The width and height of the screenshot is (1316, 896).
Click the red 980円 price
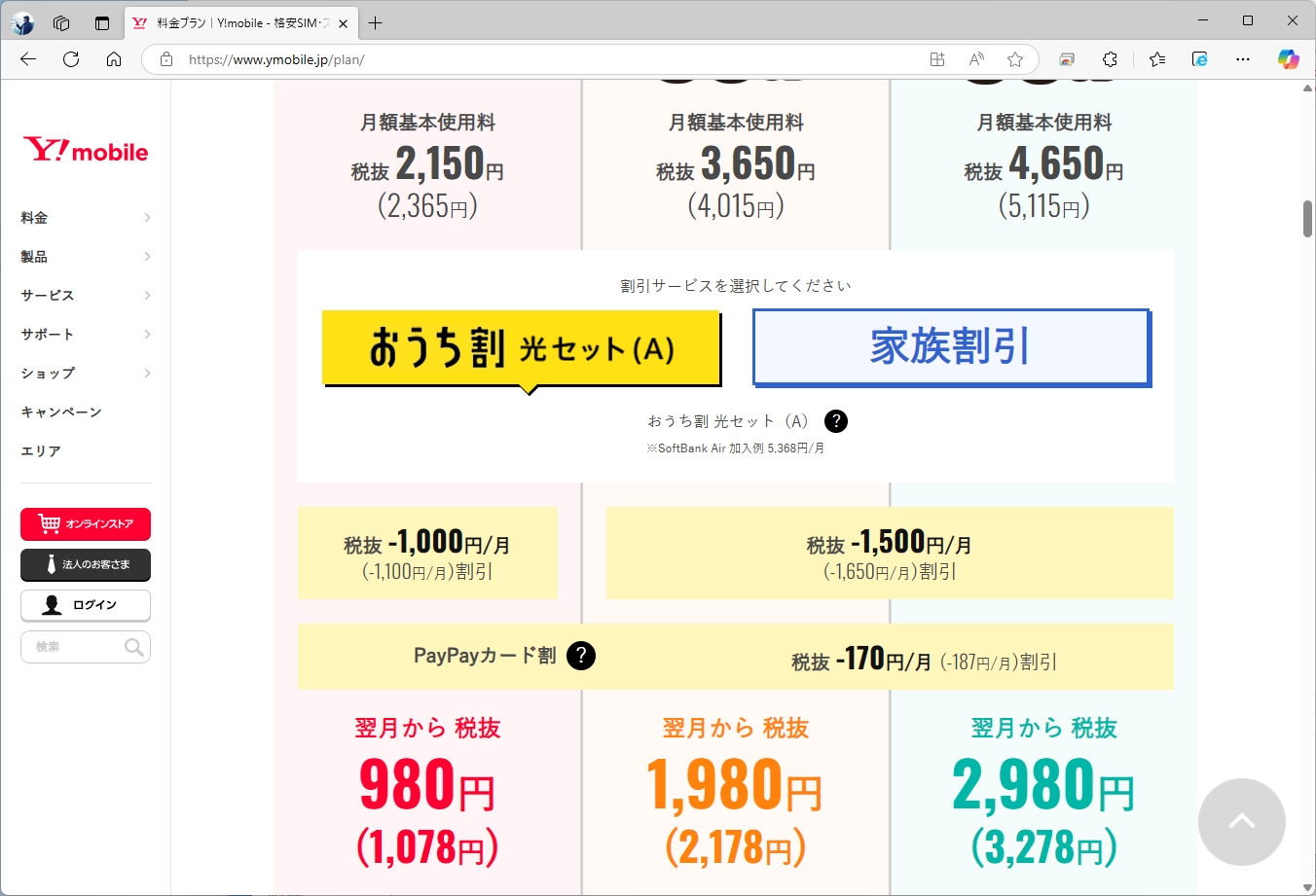pos(427,785)
